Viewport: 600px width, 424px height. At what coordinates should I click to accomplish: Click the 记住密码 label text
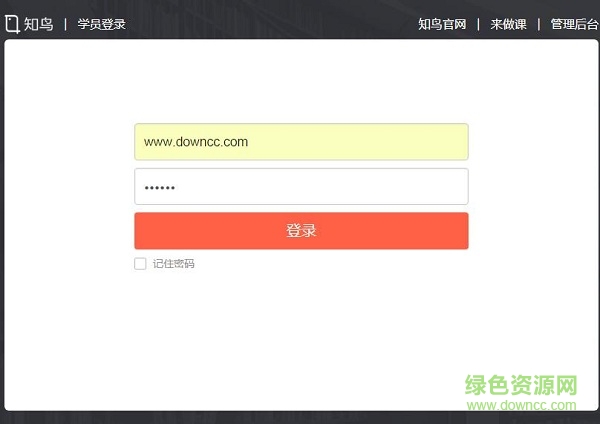[174, 264]
